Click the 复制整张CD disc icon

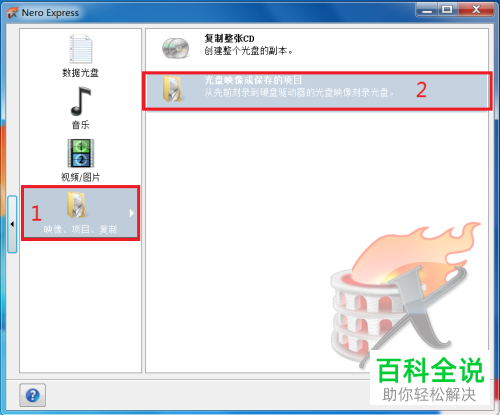175,48
